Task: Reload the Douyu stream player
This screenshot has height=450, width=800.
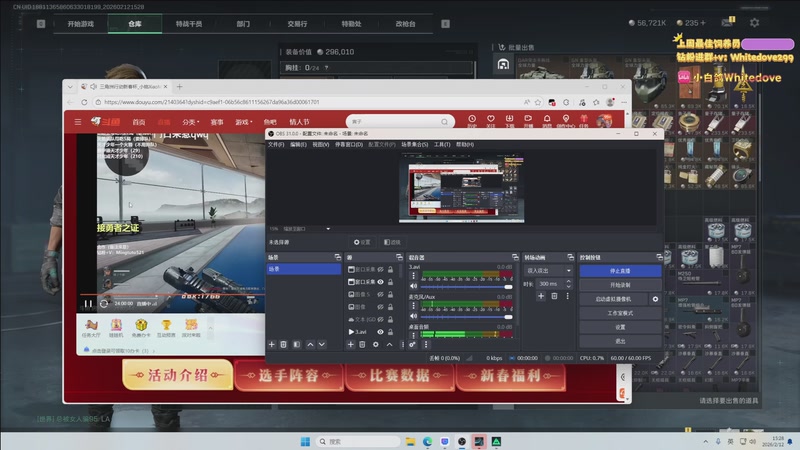Action: tap(104, 304)
